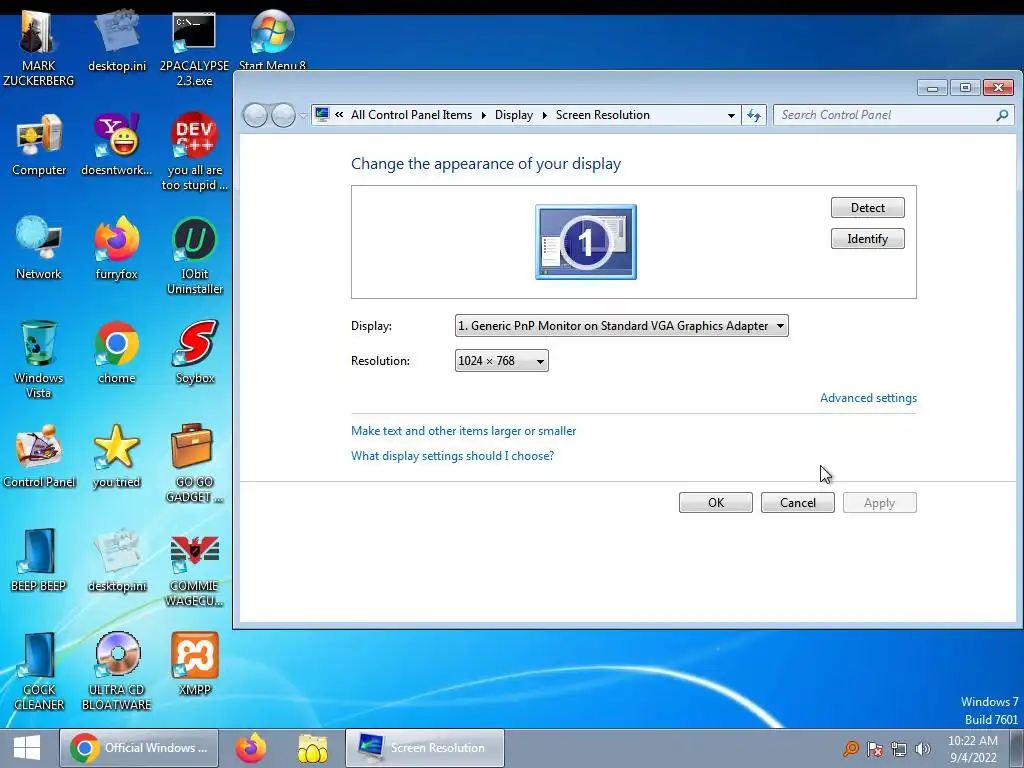Screen dimensions: 1024x768
Task: Open the network status tray icon
Action: click(899, 748)
